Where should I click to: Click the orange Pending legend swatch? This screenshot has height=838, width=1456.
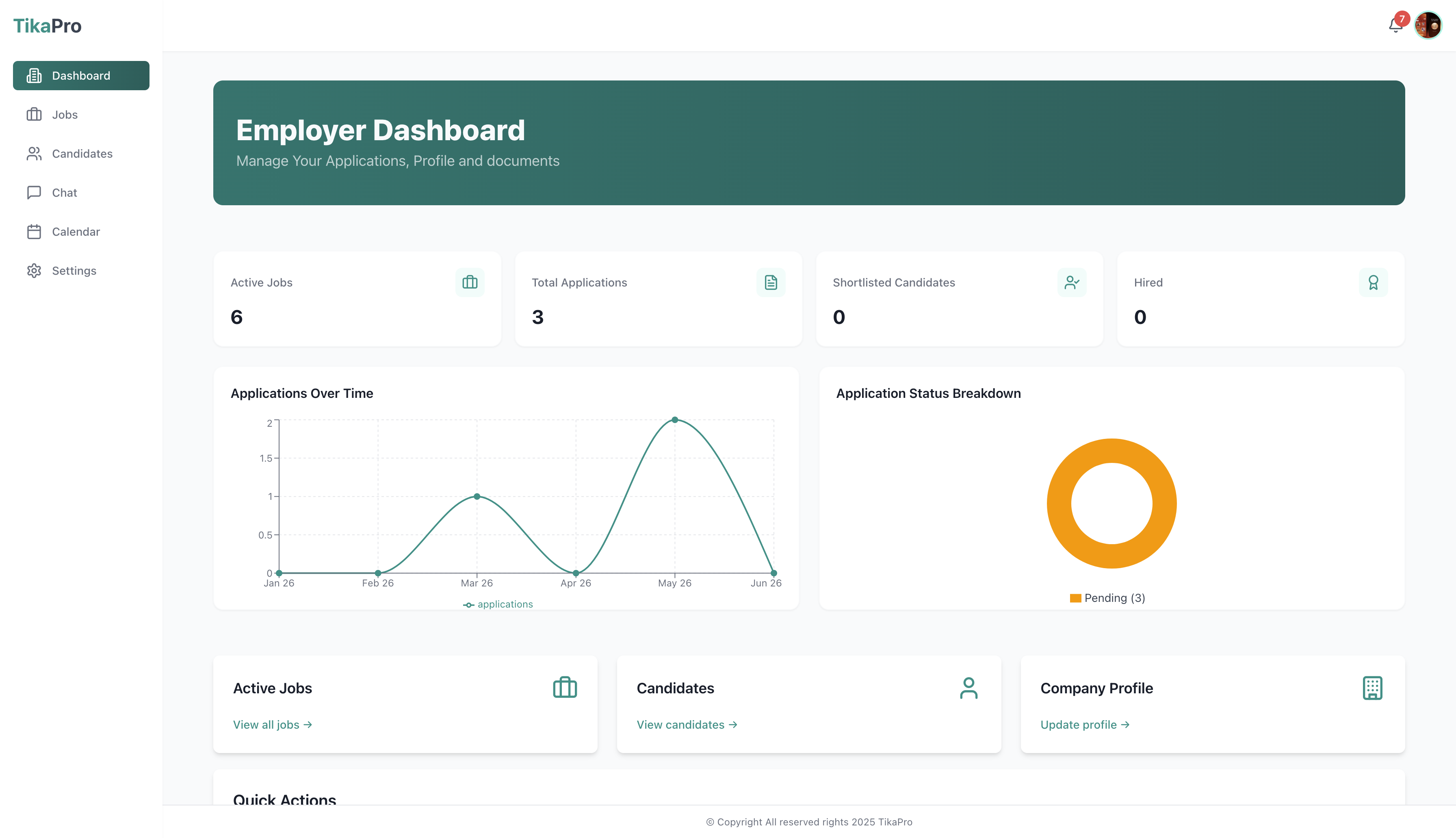(1075, 598)
